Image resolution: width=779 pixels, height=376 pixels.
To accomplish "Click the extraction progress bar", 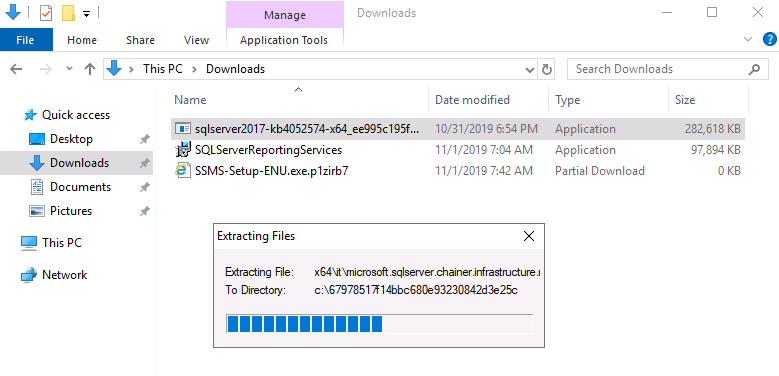I will [x=380, y=323].
